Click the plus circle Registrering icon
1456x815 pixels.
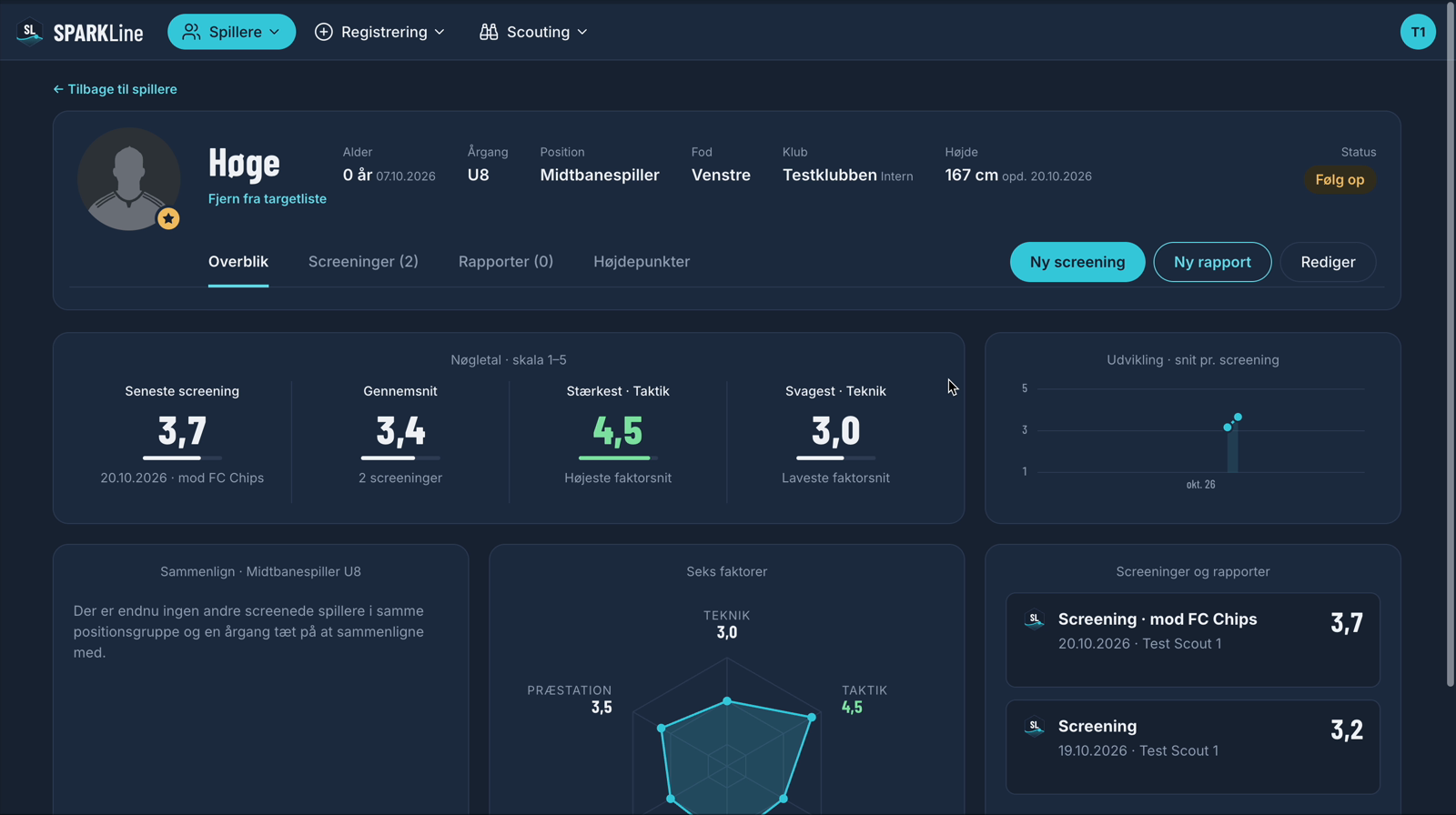pyautogui.click(x=323, y=32)
